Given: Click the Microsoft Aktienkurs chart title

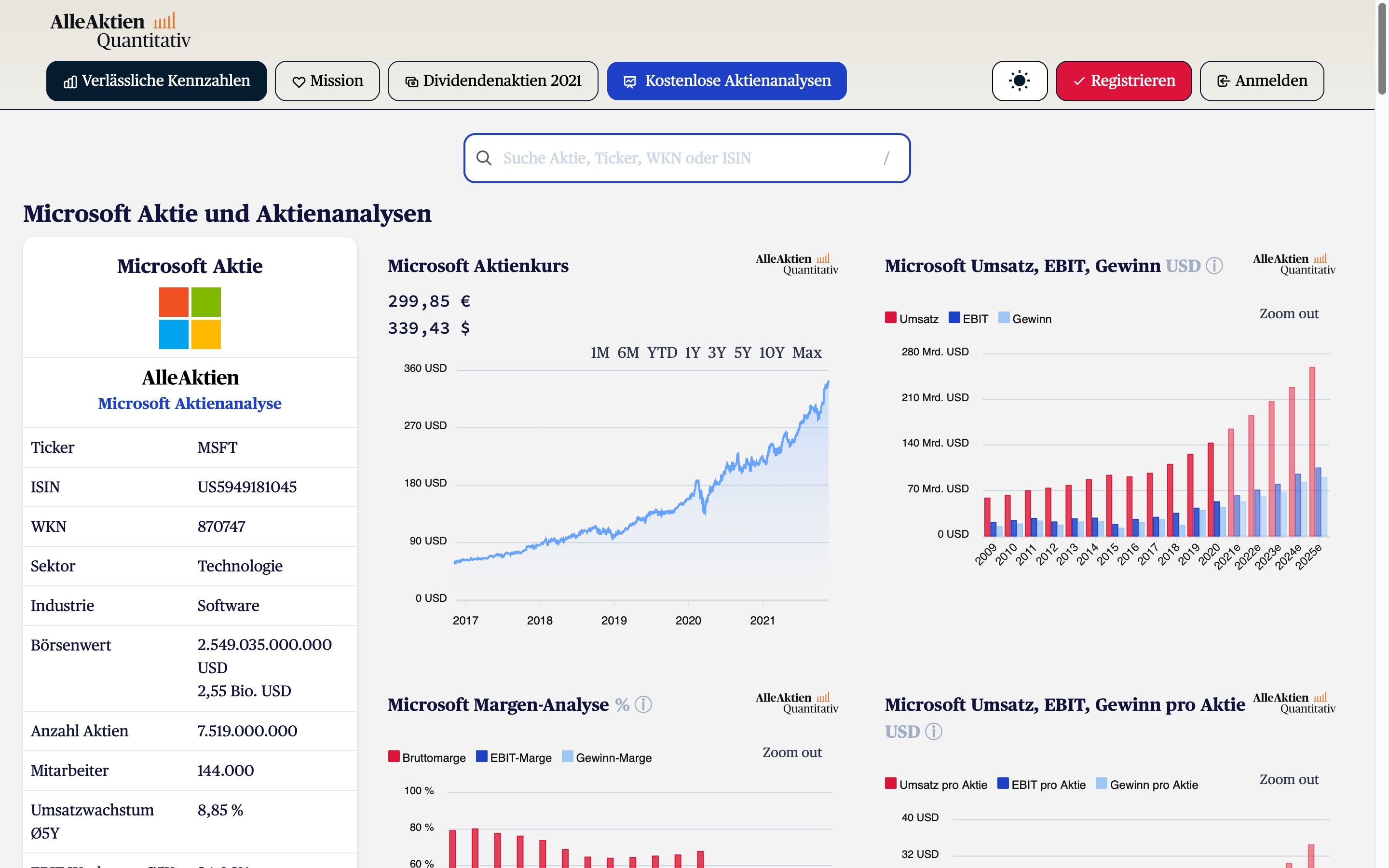Looking at the screenshot, I should click(477, 266).
